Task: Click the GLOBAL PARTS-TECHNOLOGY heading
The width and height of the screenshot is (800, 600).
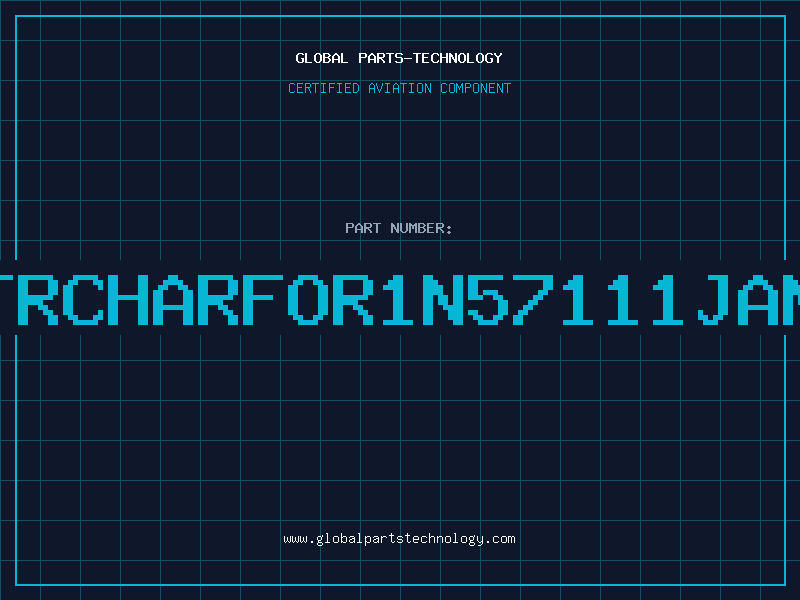Action: coord(399,58)
